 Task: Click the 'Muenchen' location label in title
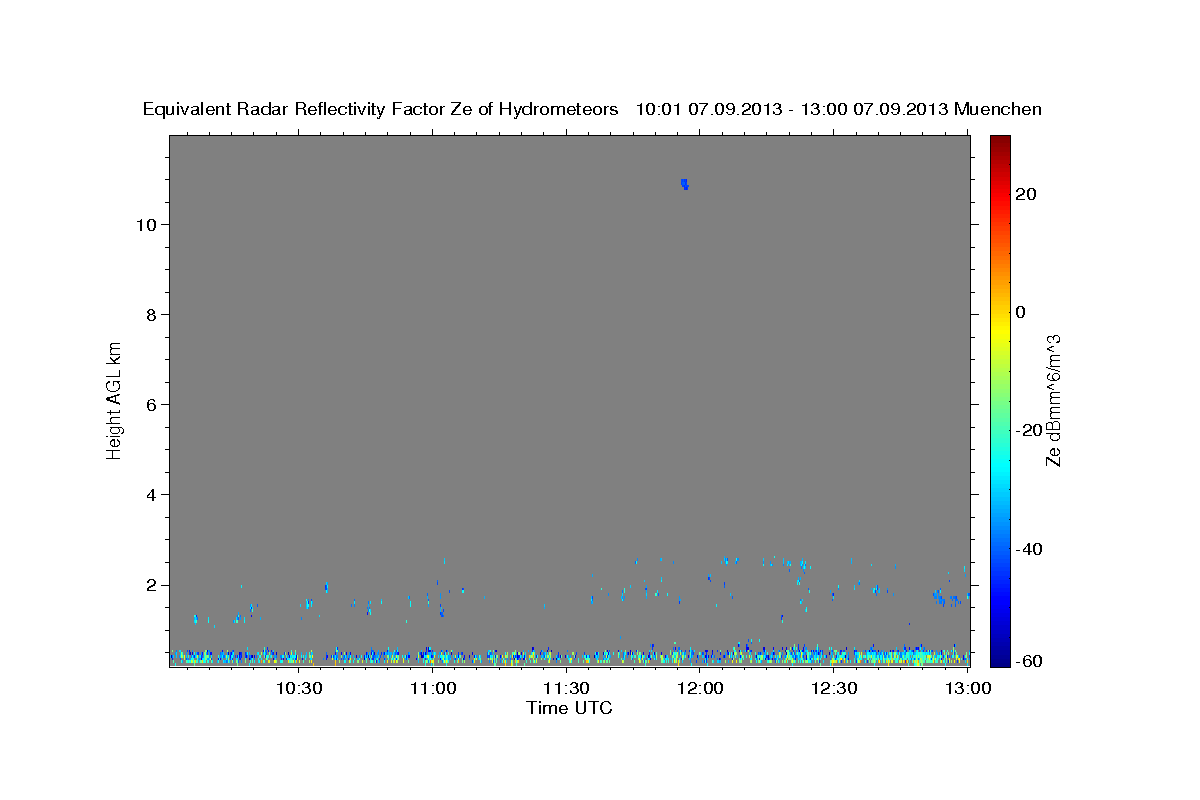pyautogui.click(x=998, y=109)
